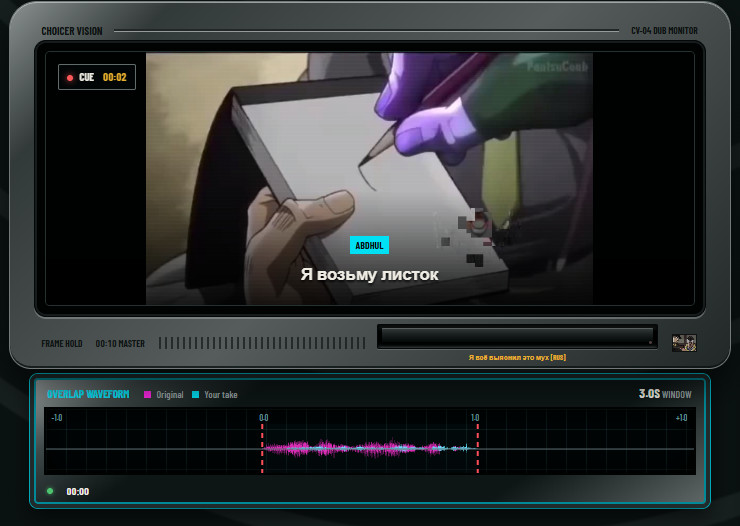Click the CHOICER VISION title
740x526 pixels.
click(72, 31)
